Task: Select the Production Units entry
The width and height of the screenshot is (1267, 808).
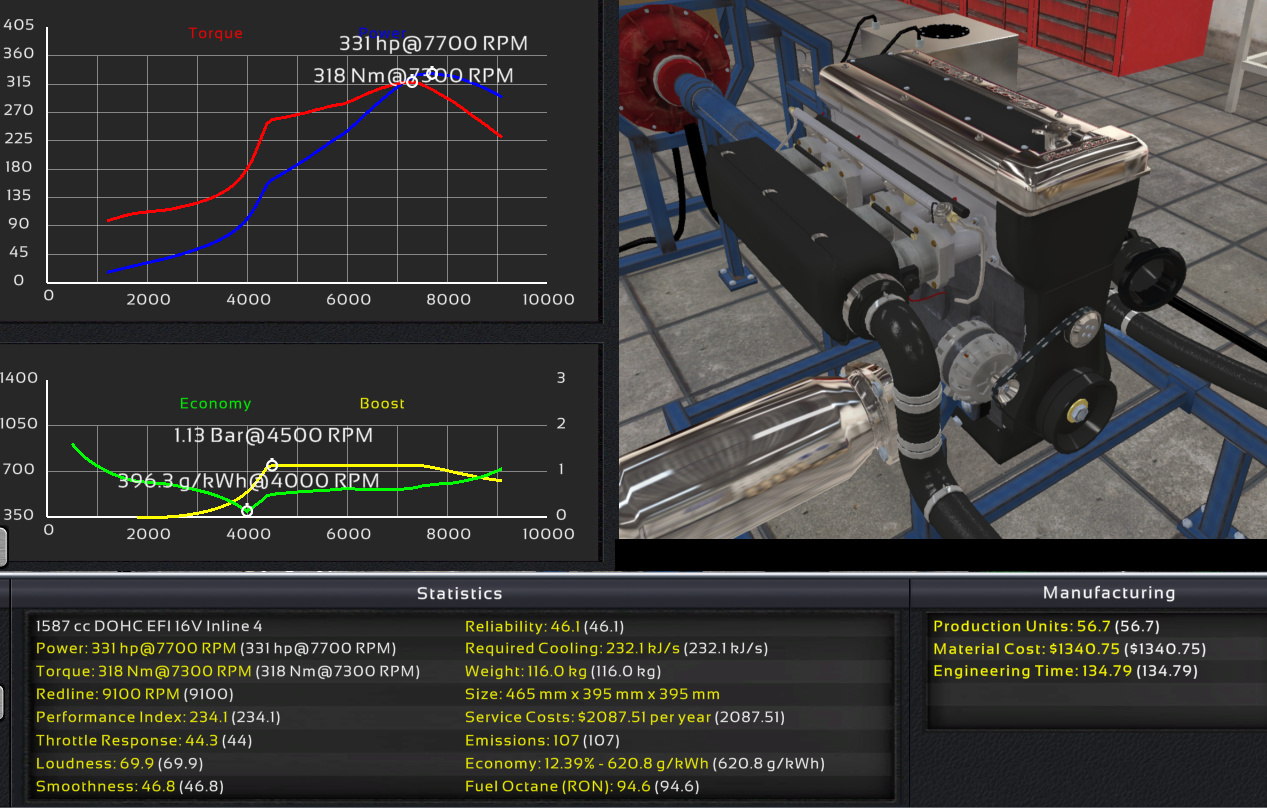Action: (1045, 626)
